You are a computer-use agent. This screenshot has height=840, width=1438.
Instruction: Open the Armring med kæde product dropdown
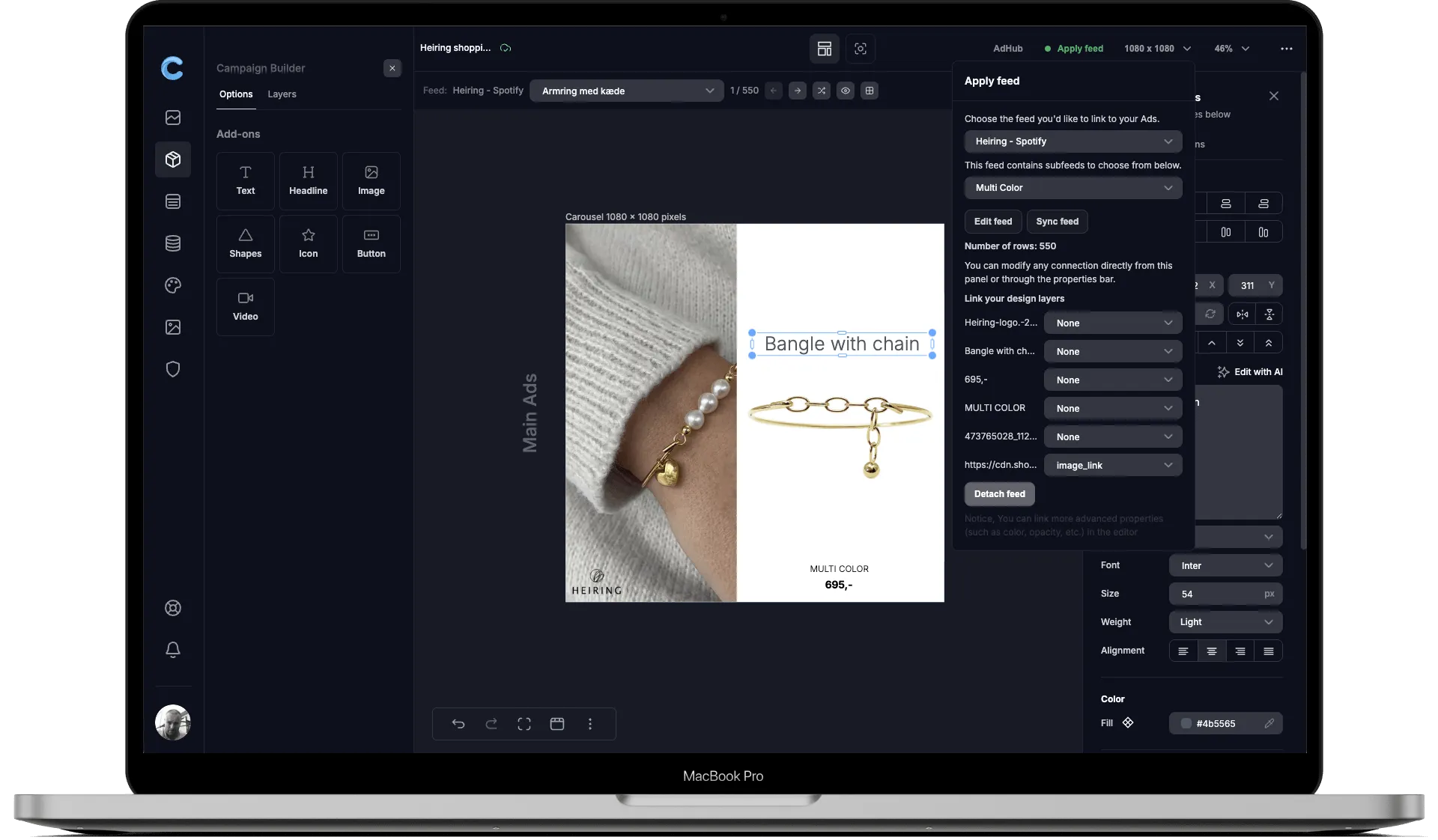tap(627, 91)
